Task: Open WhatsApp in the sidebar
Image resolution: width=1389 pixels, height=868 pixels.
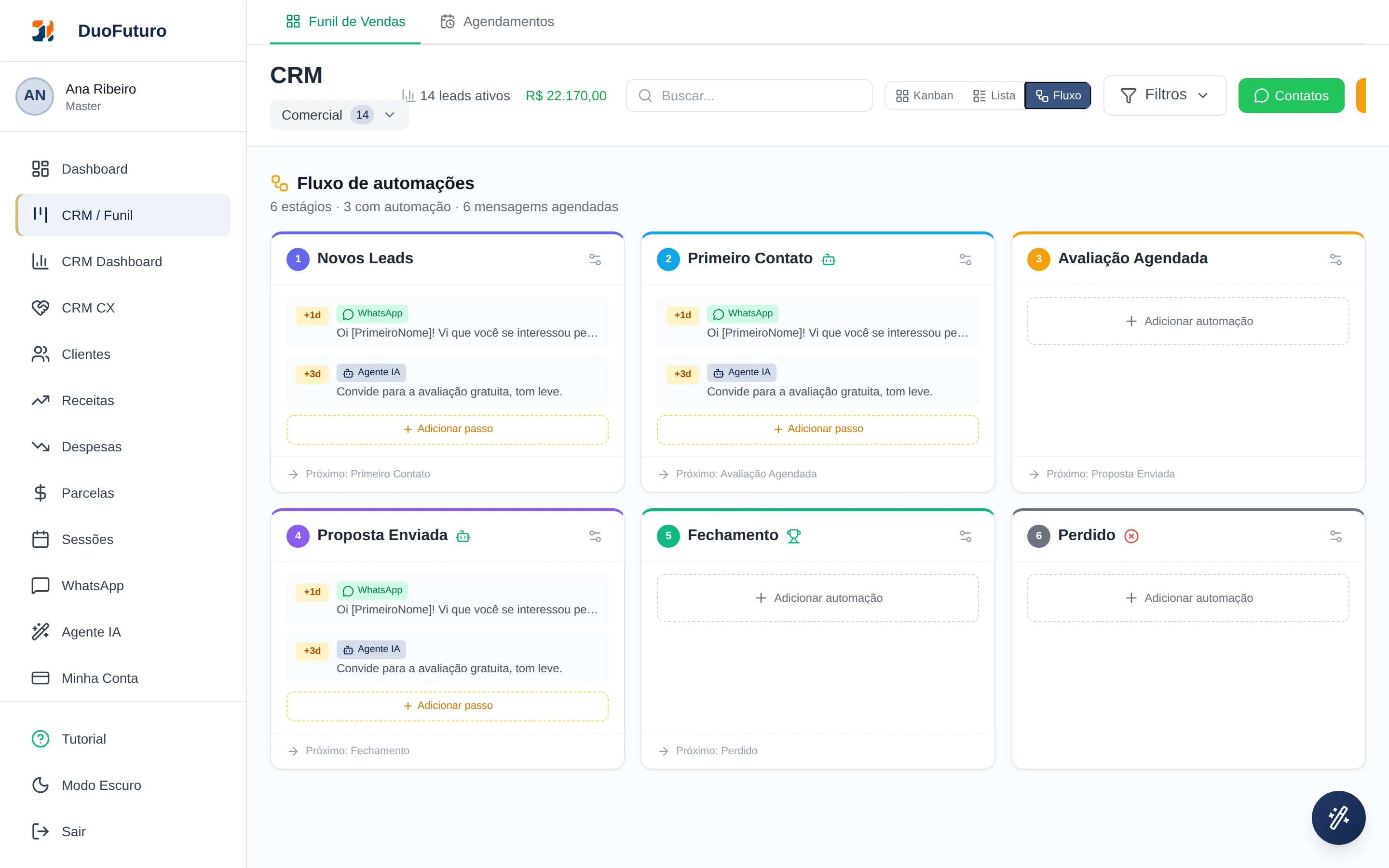Action: [x=123, y=585]
